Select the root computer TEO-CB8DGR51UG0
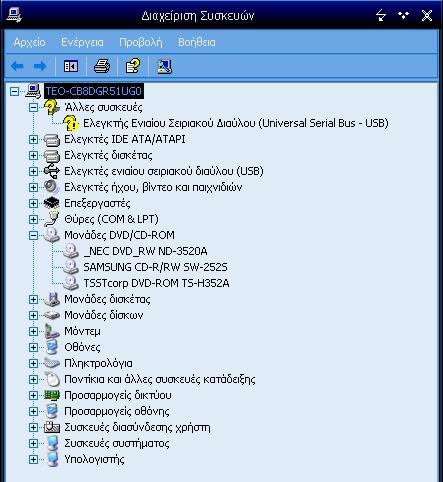Image resolution: width=443 pixels, height=482 pixels. (94, 91)
